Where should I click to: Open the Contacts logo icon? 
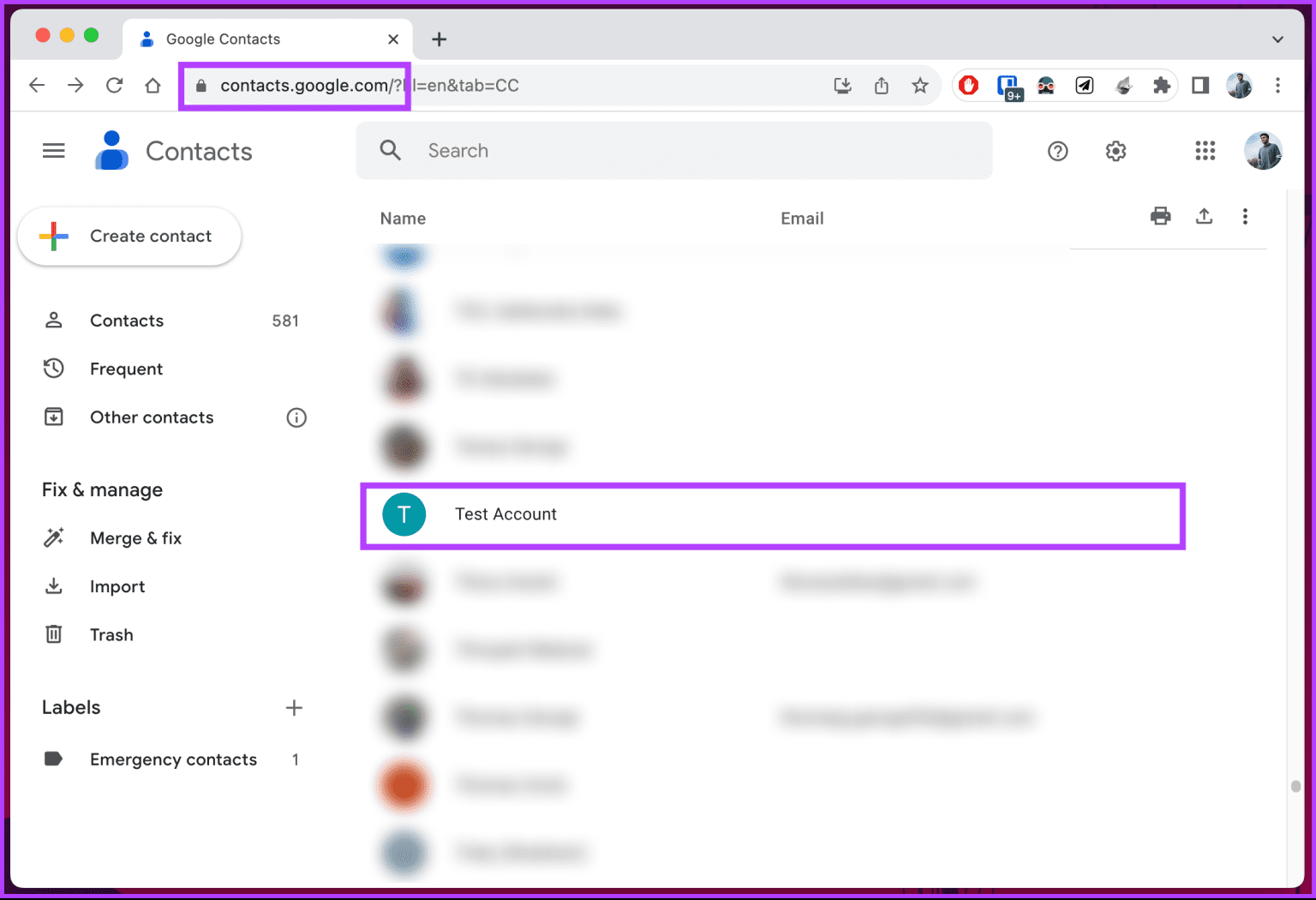coord(111,151)
